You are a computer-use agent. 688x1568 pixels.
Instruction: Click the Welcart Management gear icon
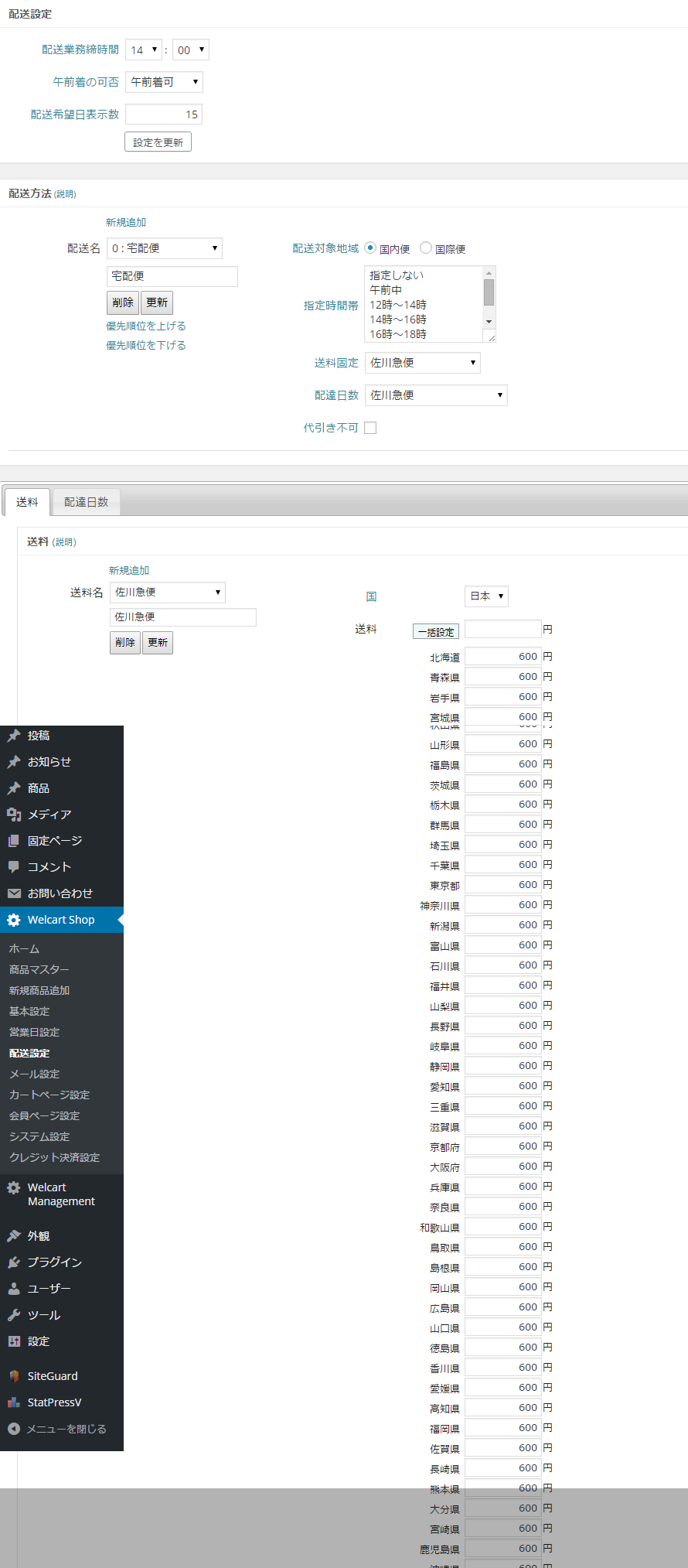tap(14, 1187)
